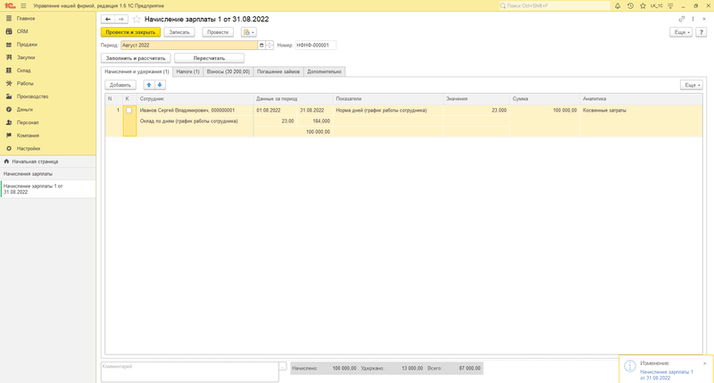Viewport: 714px width, 383px height.
Task: Move row down with blue arrow
Action: (x=160, y=85)
